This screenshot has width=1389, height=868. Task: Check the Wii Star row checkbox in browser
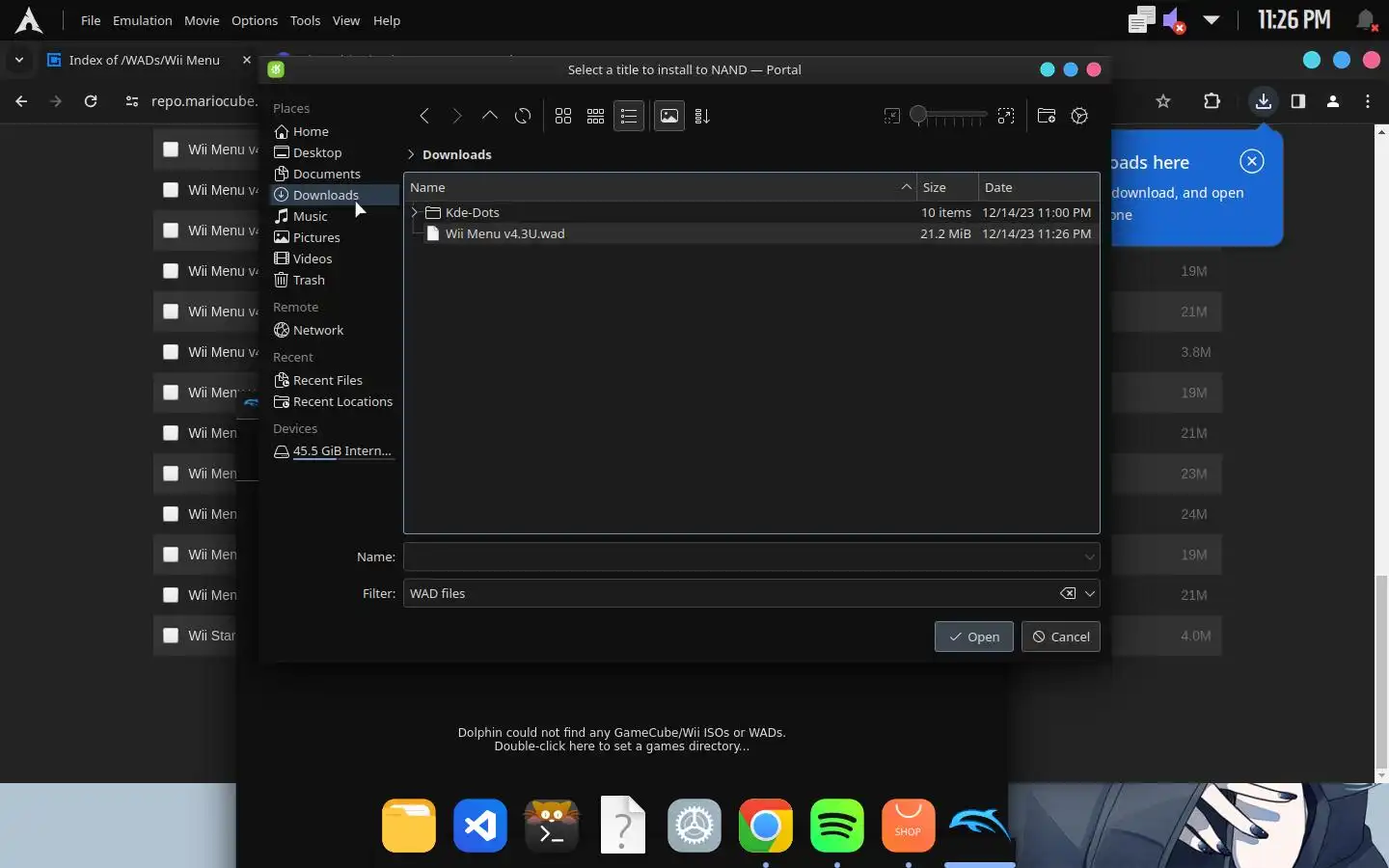click(x=171, y=636)
